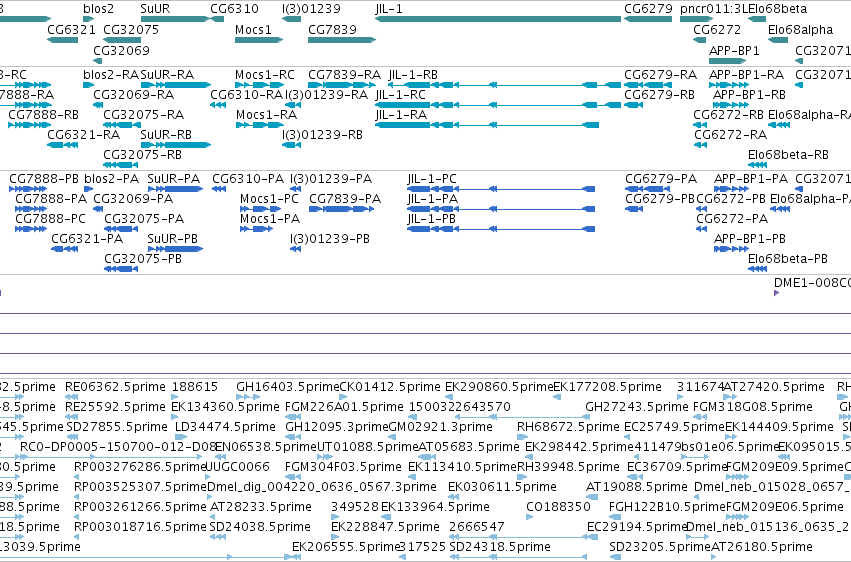Click the long JIL-1 gene bar in top track

tap(498, 19)
